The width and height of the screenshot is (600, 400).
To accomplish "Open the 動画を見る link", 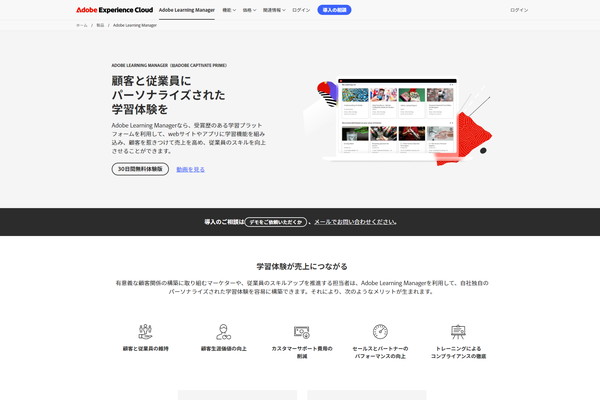I will (191, 170).
